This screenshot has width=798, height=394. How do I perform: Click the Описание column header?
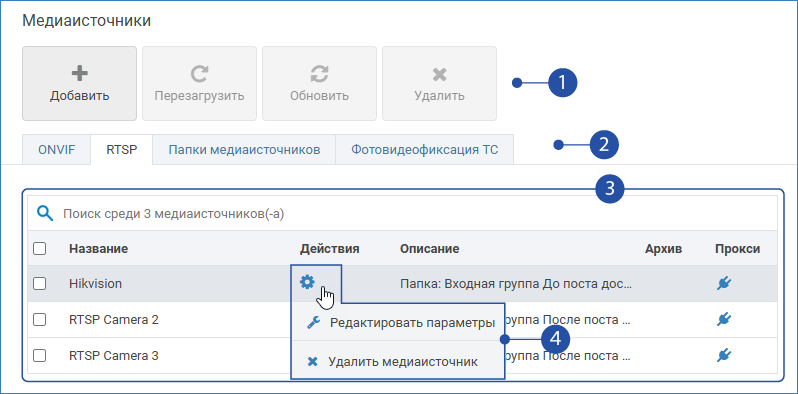click(x=430, y=248)
